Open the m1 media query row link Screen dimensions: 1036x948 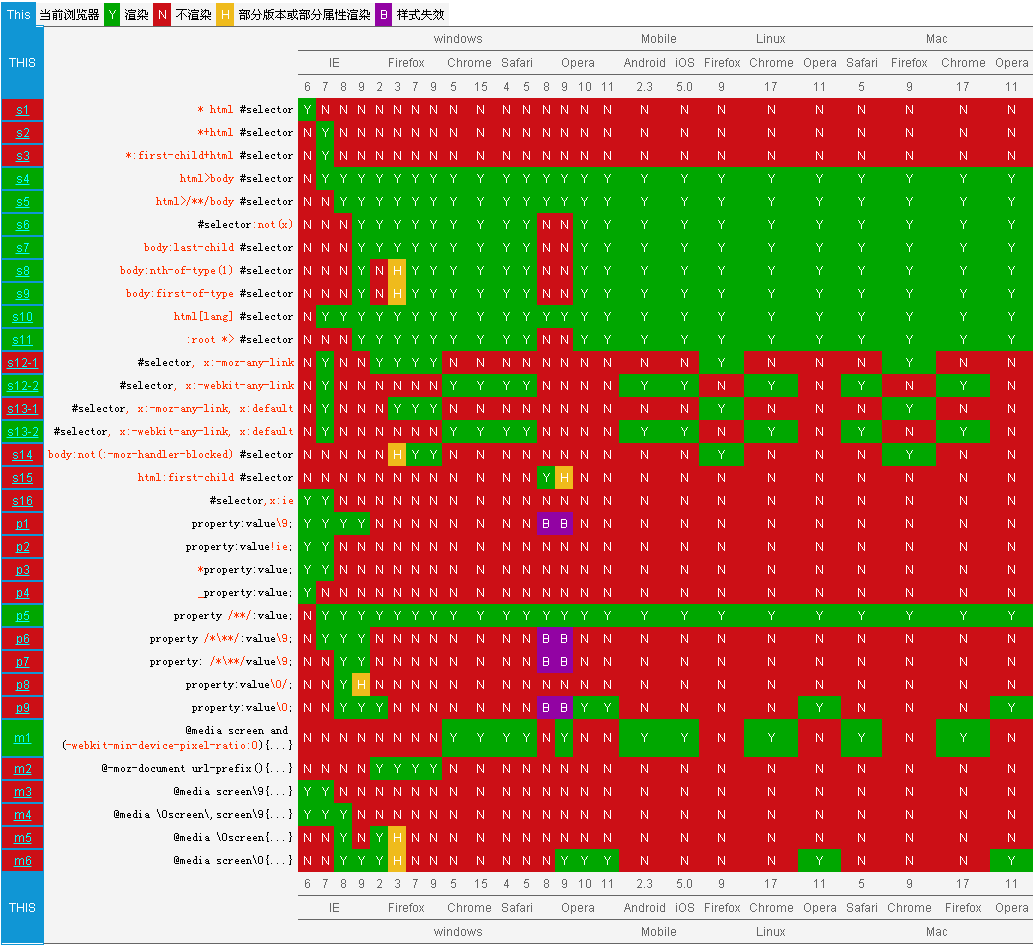[22, 737]
